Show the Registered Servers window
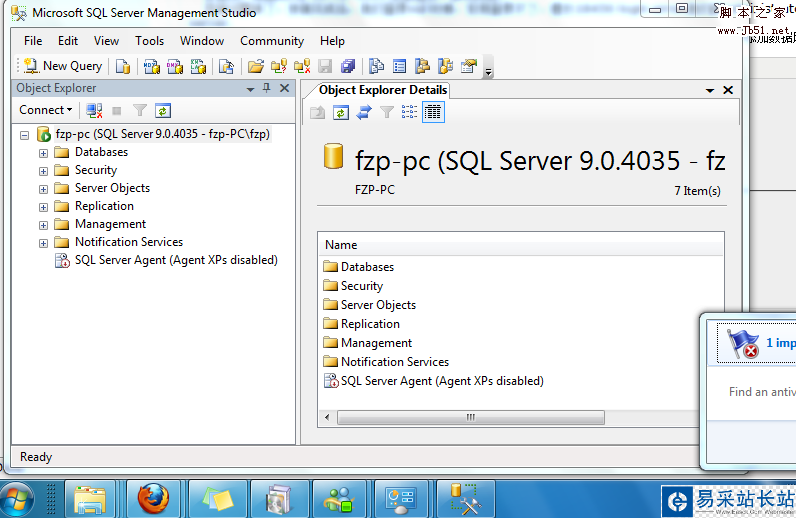 376,66
